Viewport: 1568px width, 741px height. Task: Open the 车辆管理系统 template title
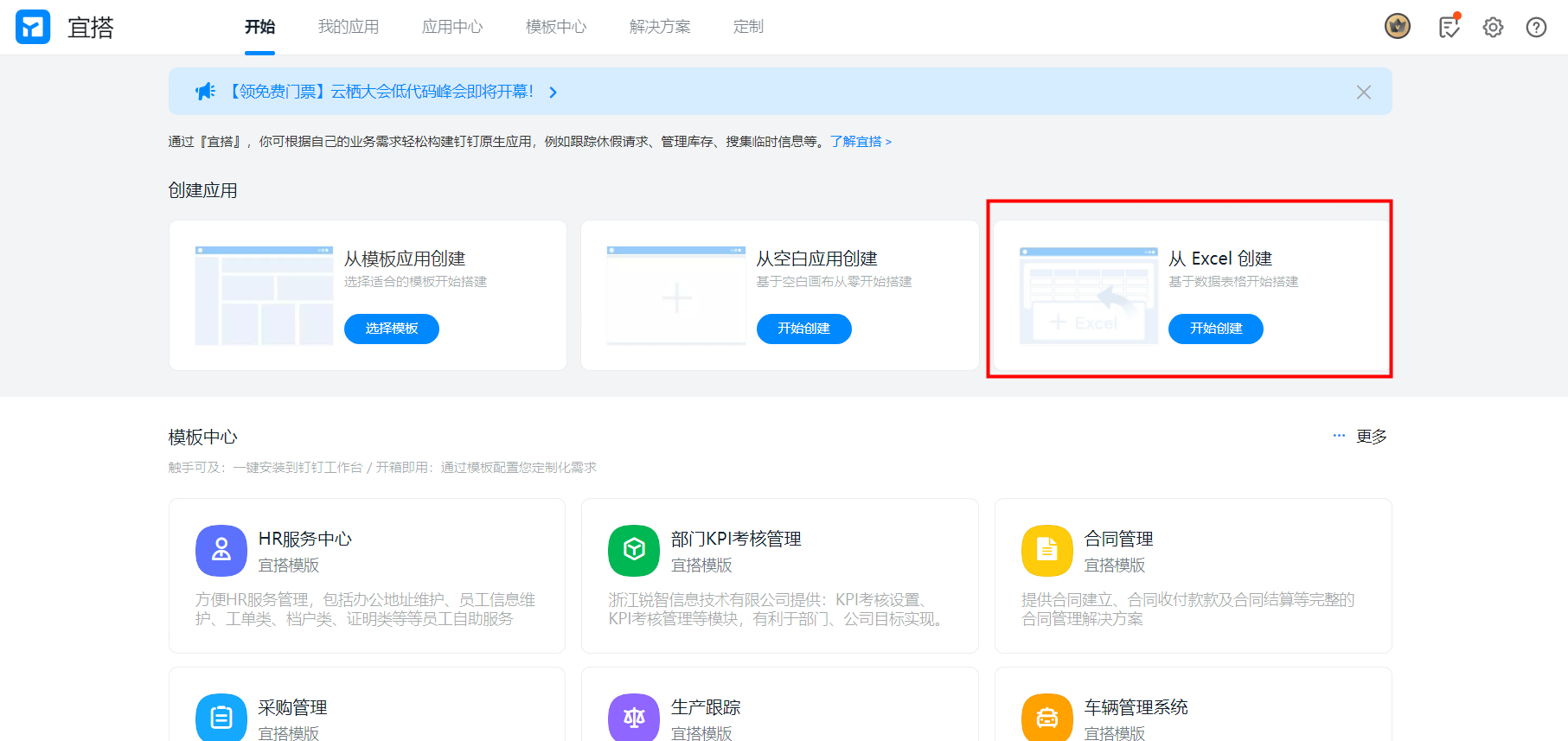[1136, 707]
